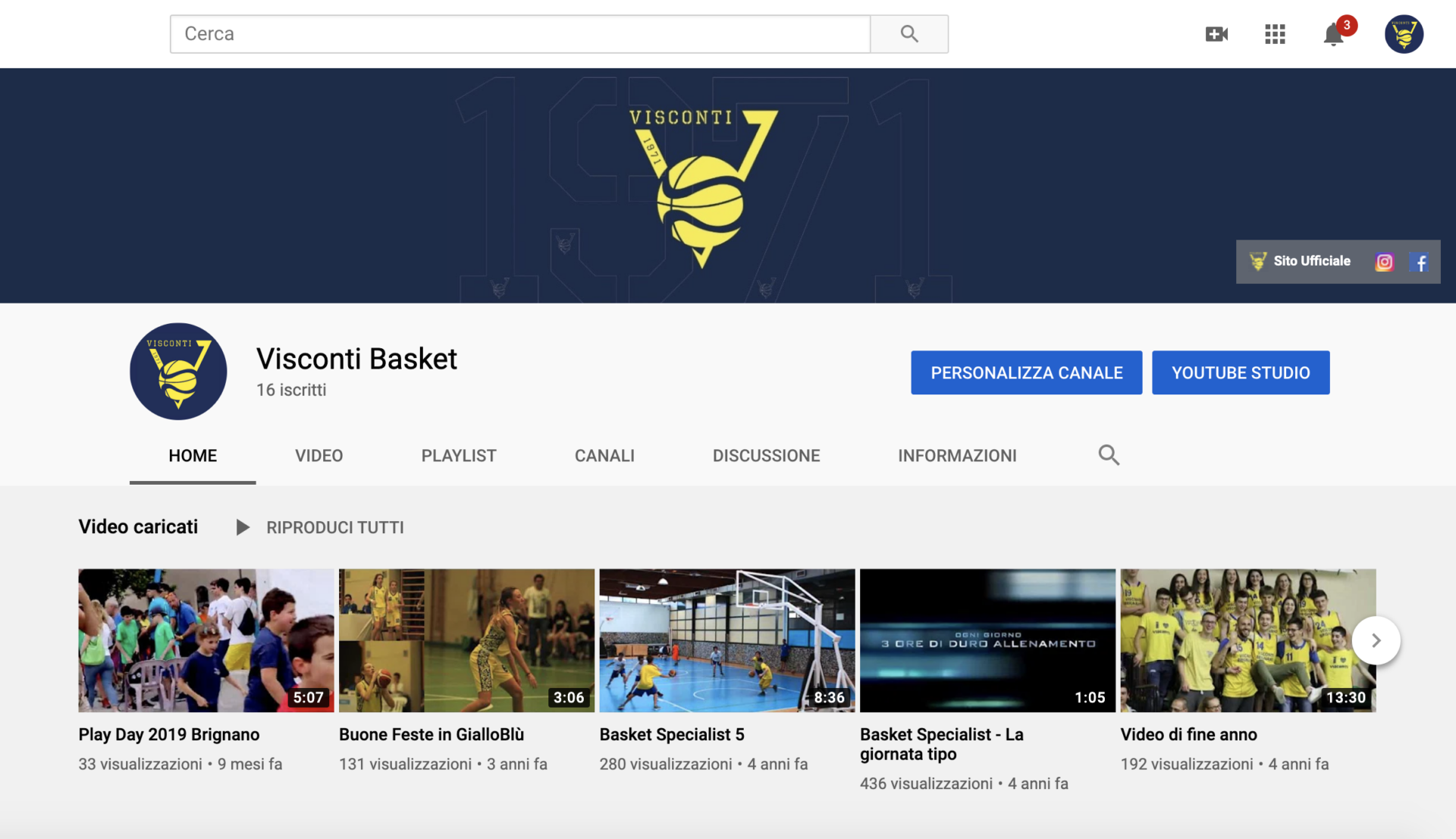1456x839 pixels.
Task: Switch to the Video tab
Action: (319, 456)
